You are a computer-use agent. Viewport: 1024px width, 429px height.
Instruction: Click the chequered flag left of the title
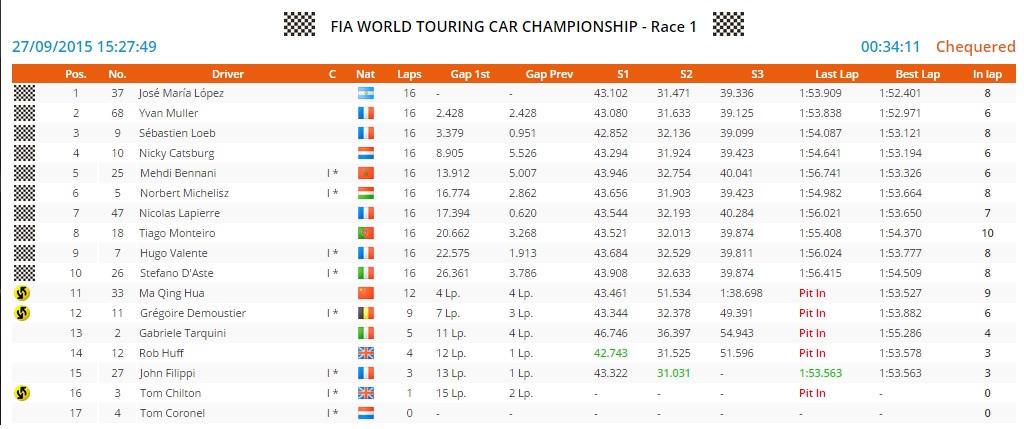coord(300,25)
